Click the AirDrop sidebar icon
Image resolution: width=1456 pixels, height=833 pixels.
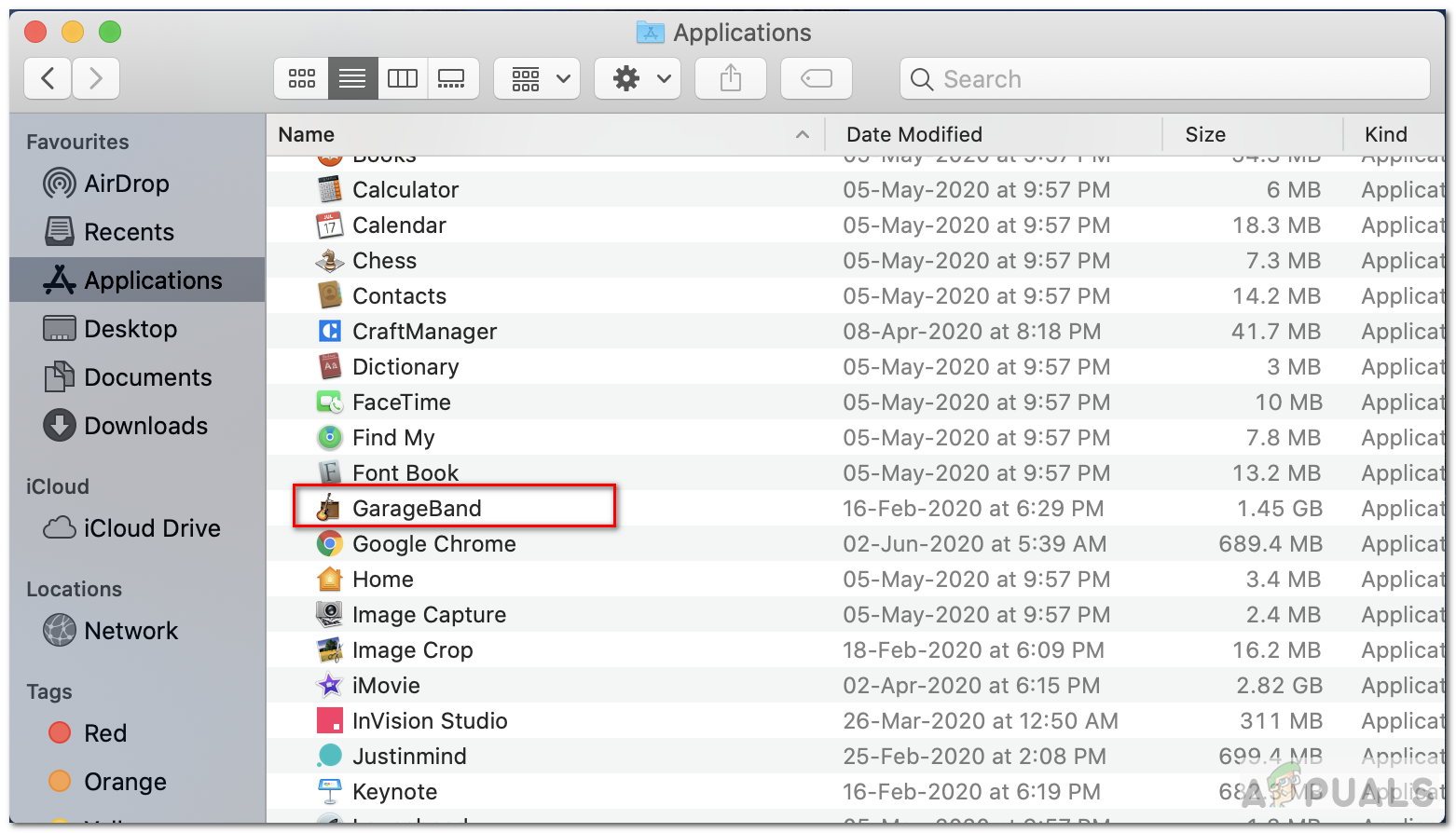(60, 184)
